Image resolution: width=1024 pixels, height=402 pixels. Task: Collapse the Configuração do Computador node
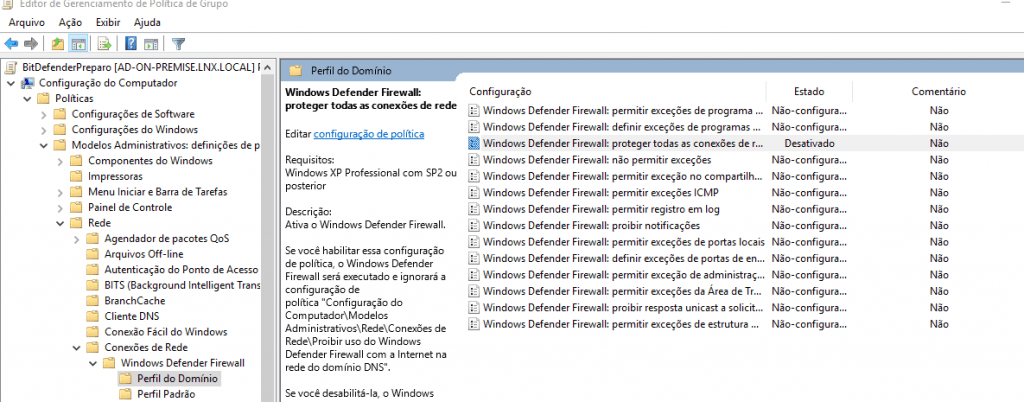pos(11,83)
